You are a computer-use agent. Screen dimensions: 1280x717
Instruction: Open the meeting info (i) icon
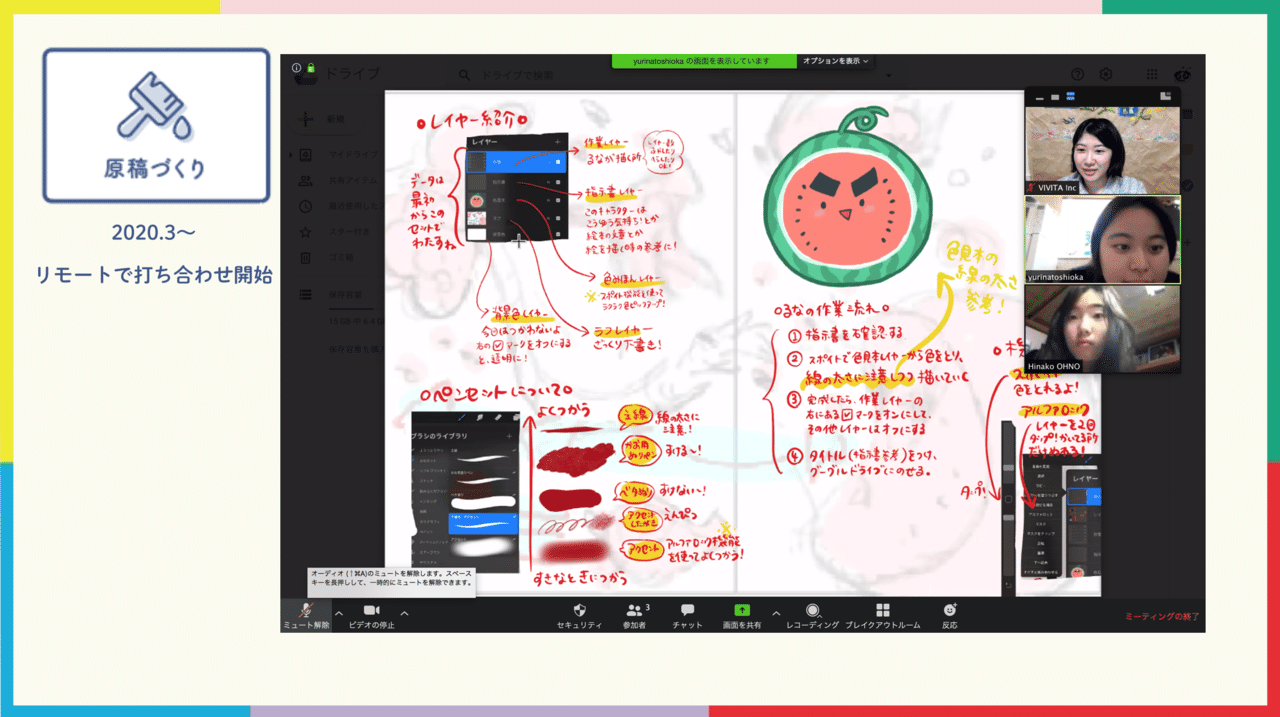(297, 68)
